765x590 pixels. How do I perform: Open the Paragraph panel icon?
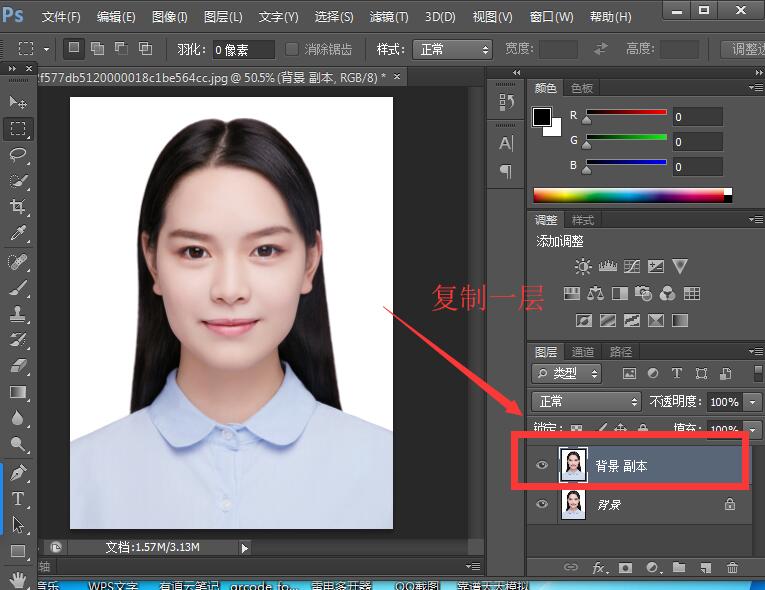[506, 171]
